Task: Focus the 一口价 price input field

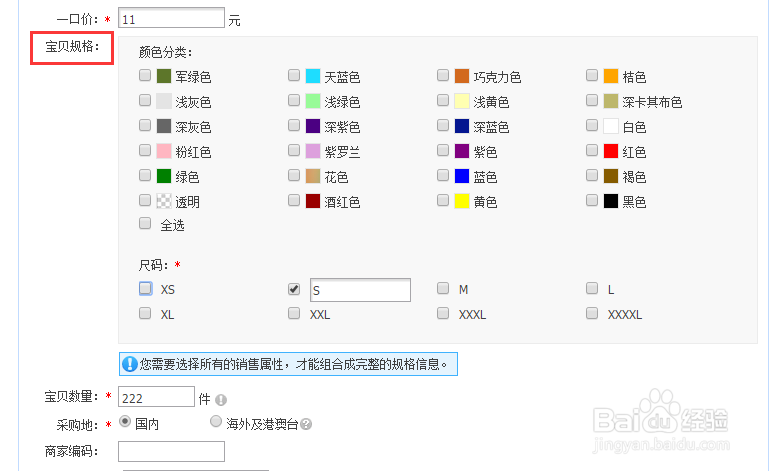Action: point(171,18)
